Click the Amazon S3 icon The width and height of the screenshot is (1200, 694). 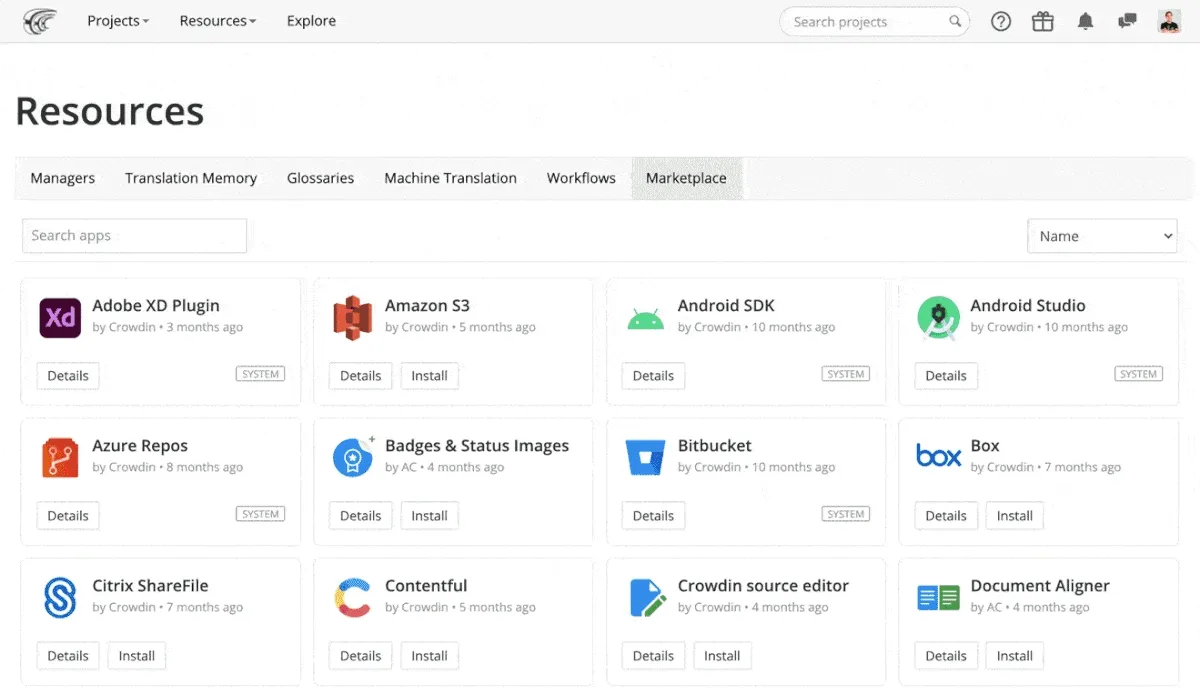(x=352, y=318)
